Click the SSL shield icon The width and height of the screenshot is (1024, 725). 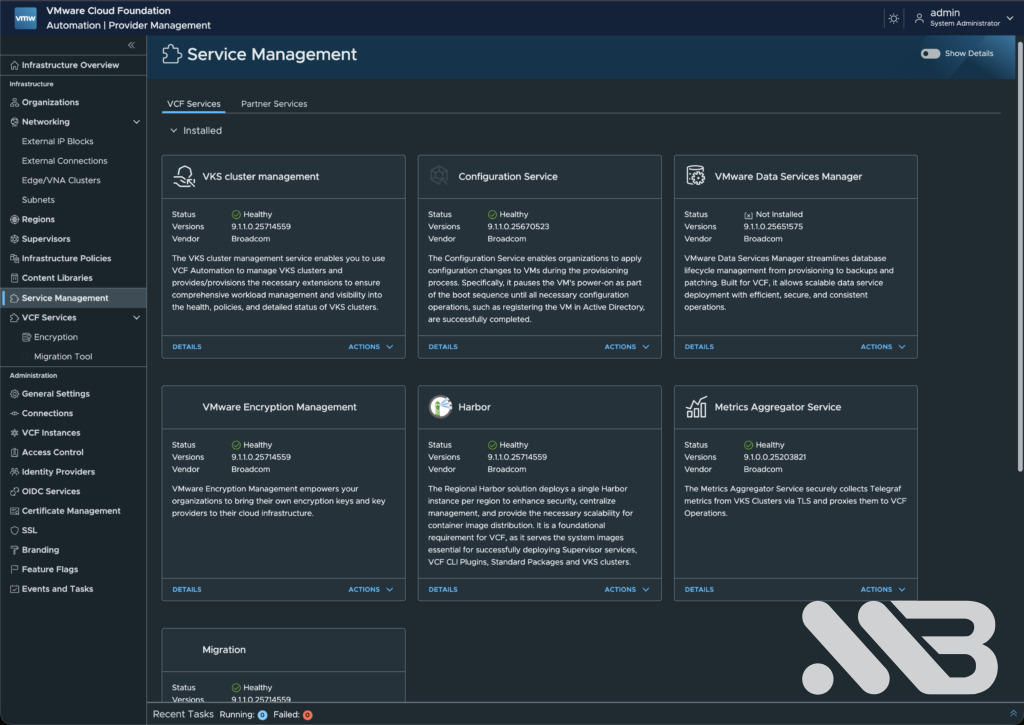coord(14,530)
